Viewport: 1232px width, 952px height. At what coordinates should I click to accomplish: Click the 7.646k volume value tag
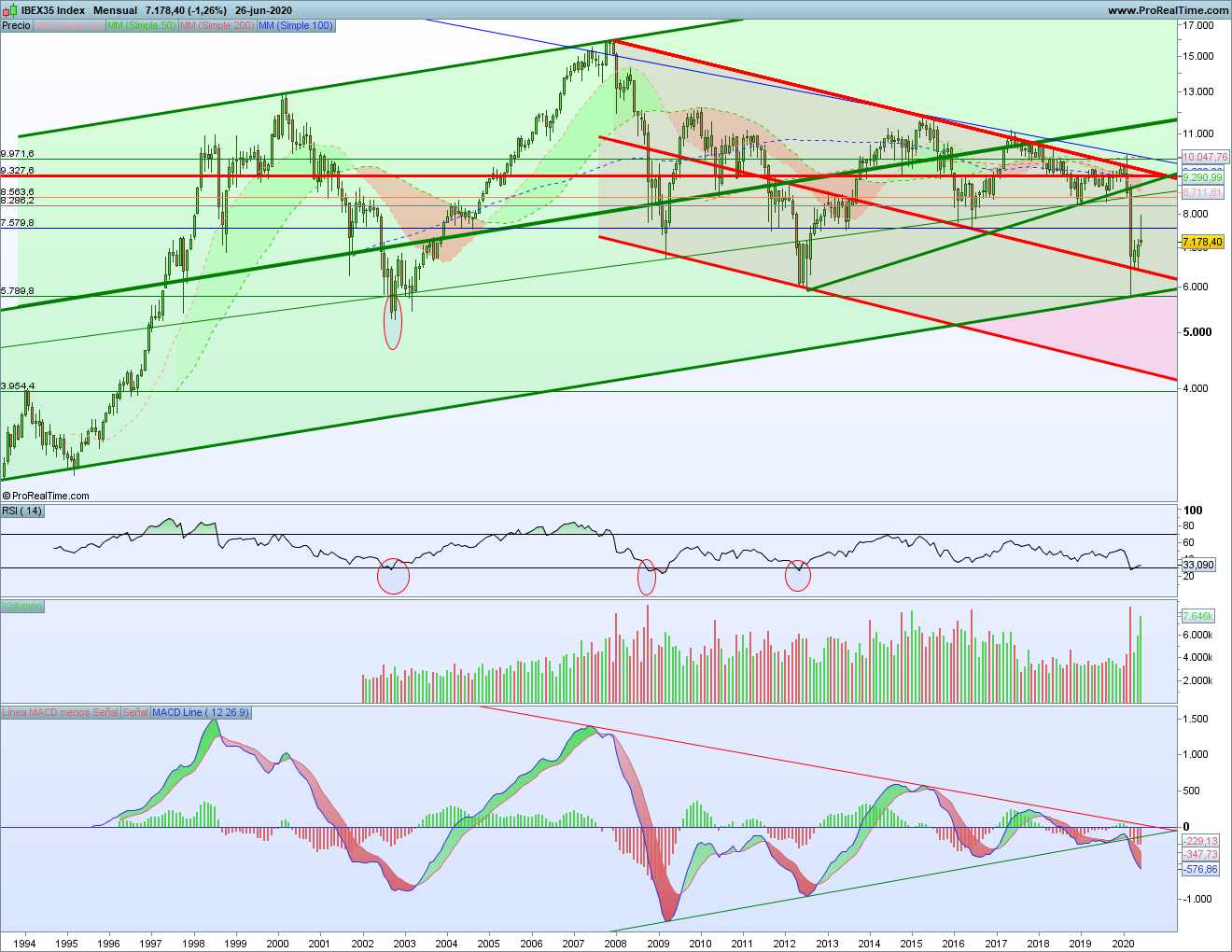pyautogui.click(x=1197, y=616)
